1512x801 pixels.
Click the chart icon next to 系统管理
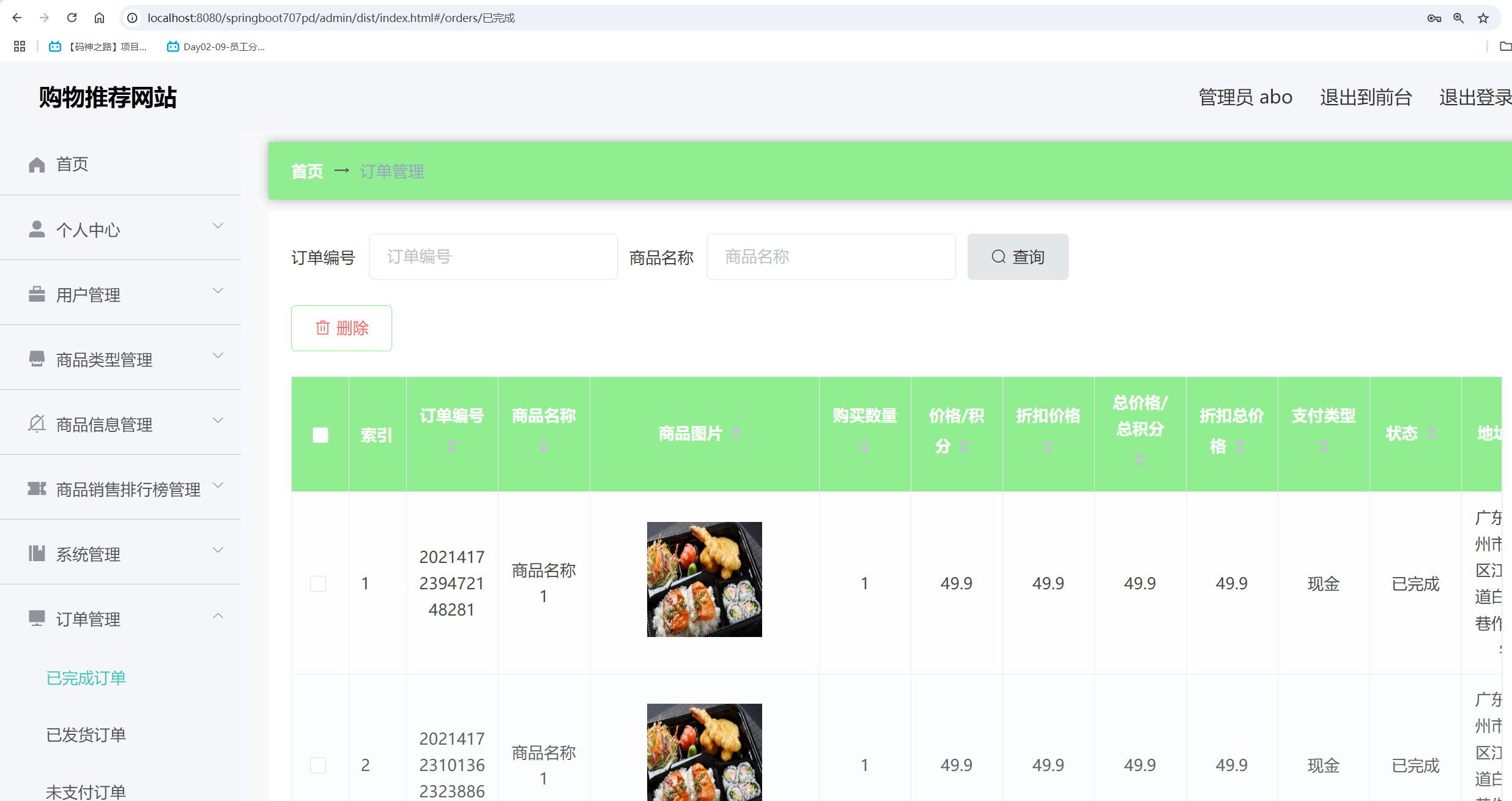point(36,554)
